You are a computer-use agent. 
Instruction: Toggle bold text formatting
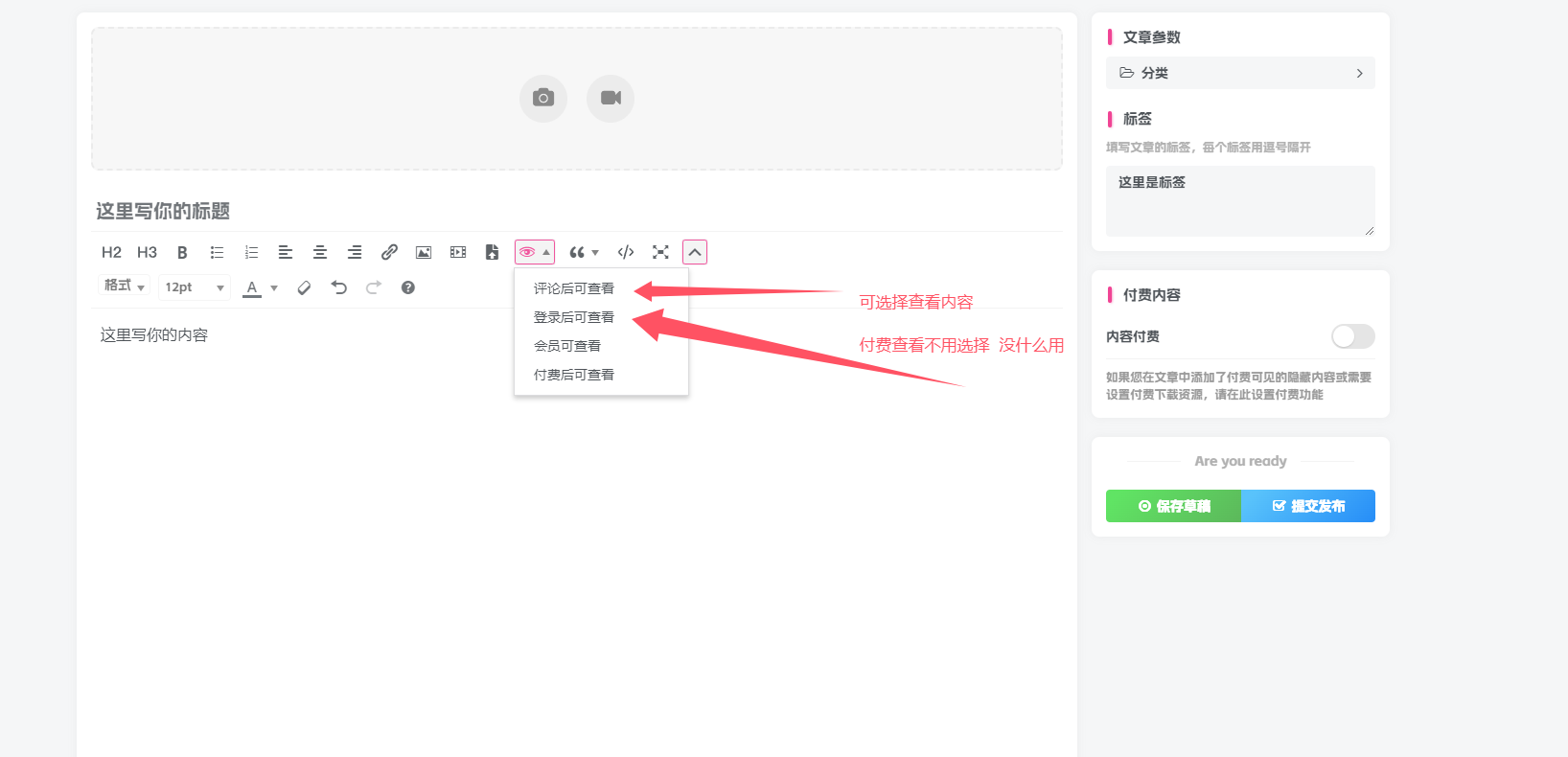pos(182,252)
